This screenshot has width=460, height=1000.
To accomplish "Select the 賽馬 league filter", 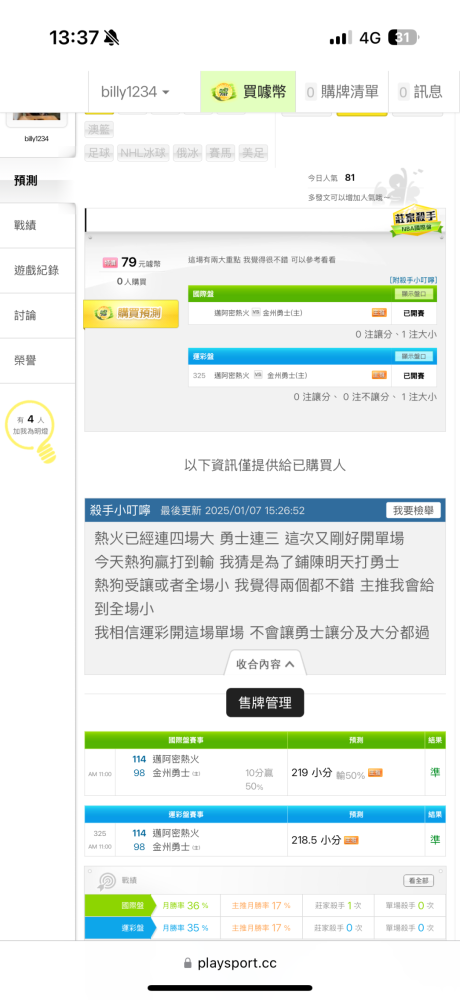I will tap(220, 153).
